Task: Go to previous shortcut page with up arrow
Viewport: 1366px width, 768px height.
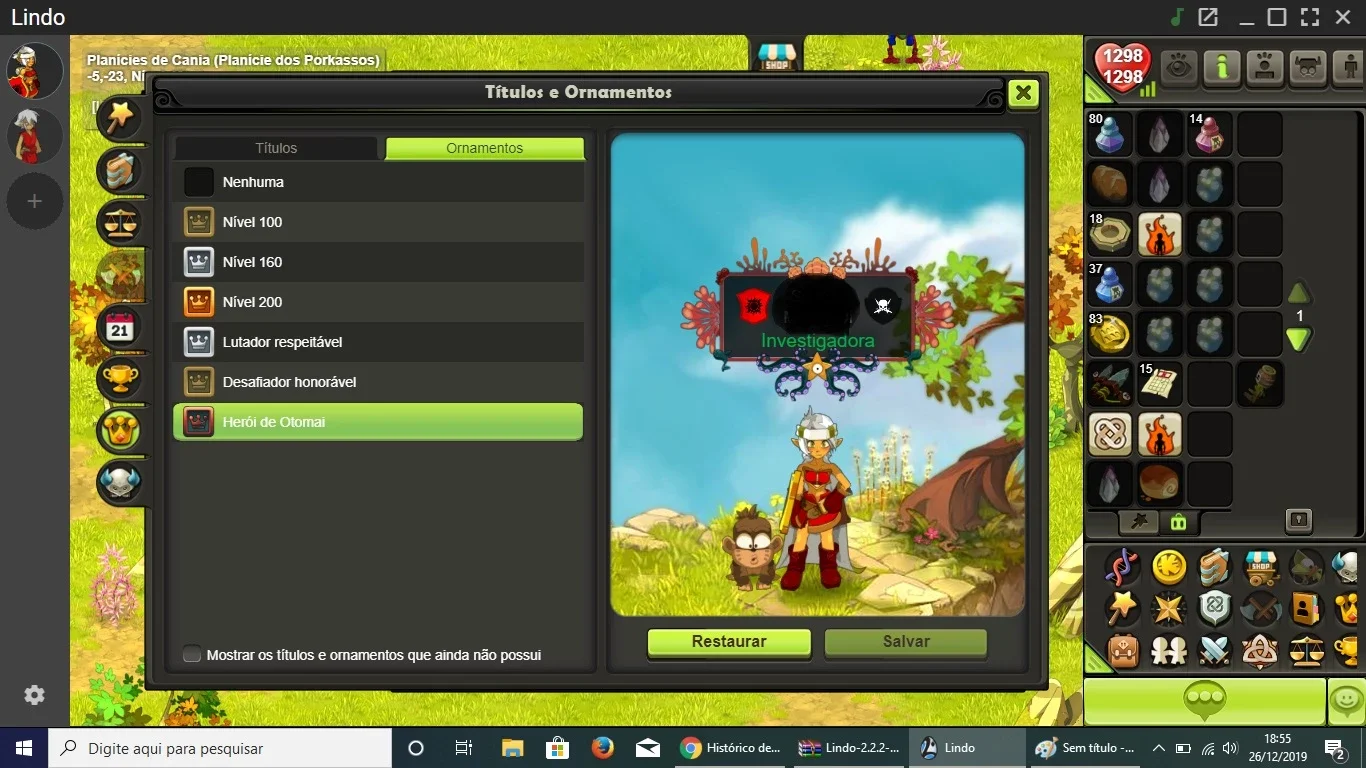Action: pos(1298,293)
